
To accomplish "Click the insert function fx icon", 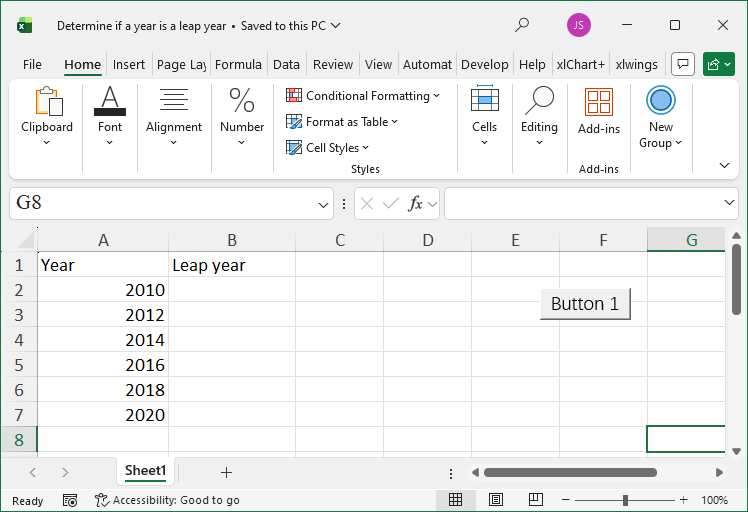I will point(416,203).
